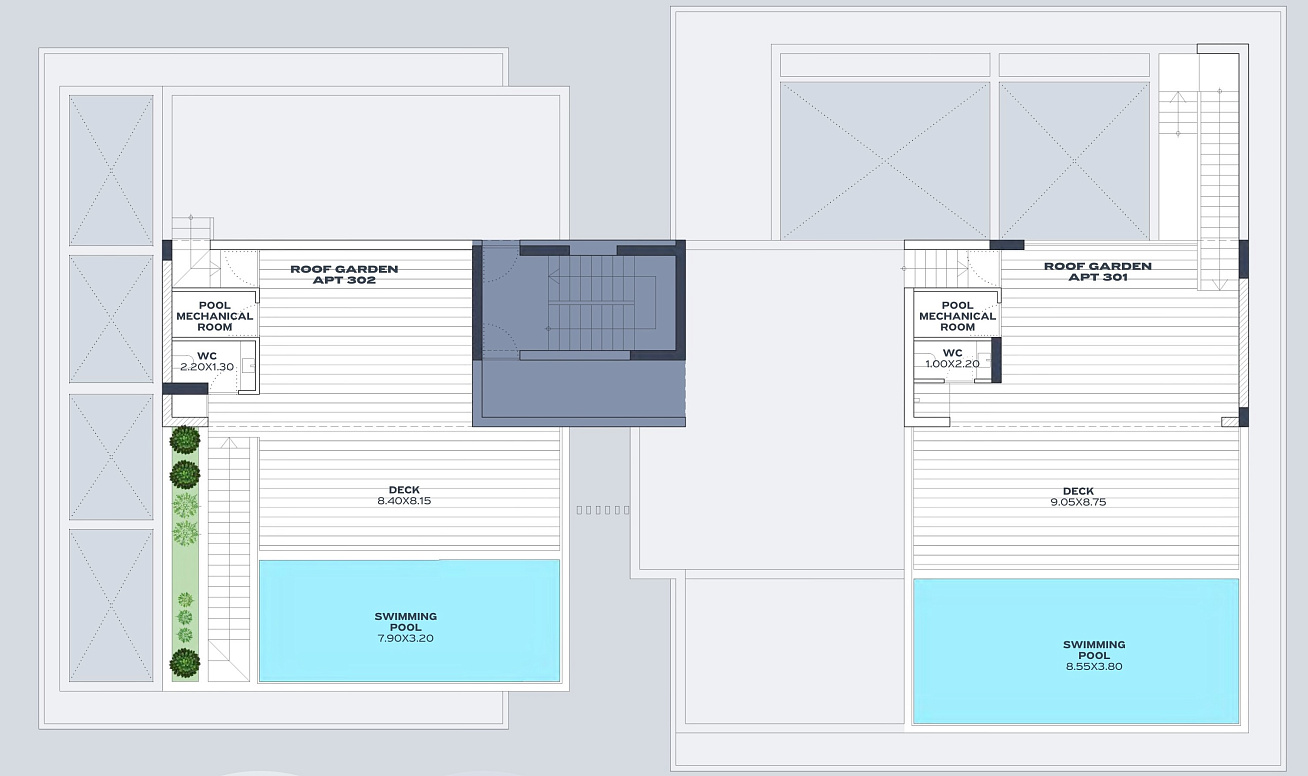Select the bottom crossed panel on far left
Screen dimensions: 1308x776
point(111,605)
